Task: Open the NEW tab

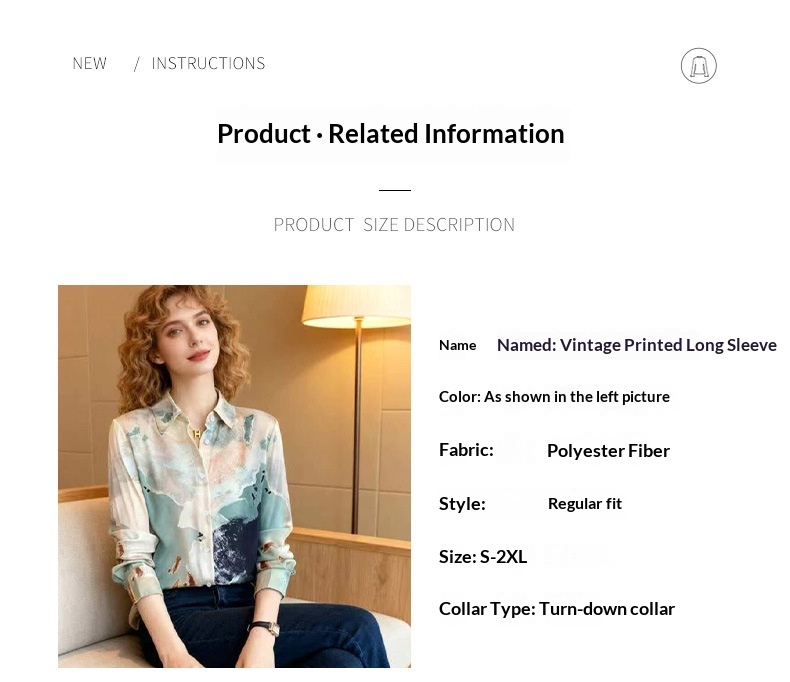Action: coord(90,64)
